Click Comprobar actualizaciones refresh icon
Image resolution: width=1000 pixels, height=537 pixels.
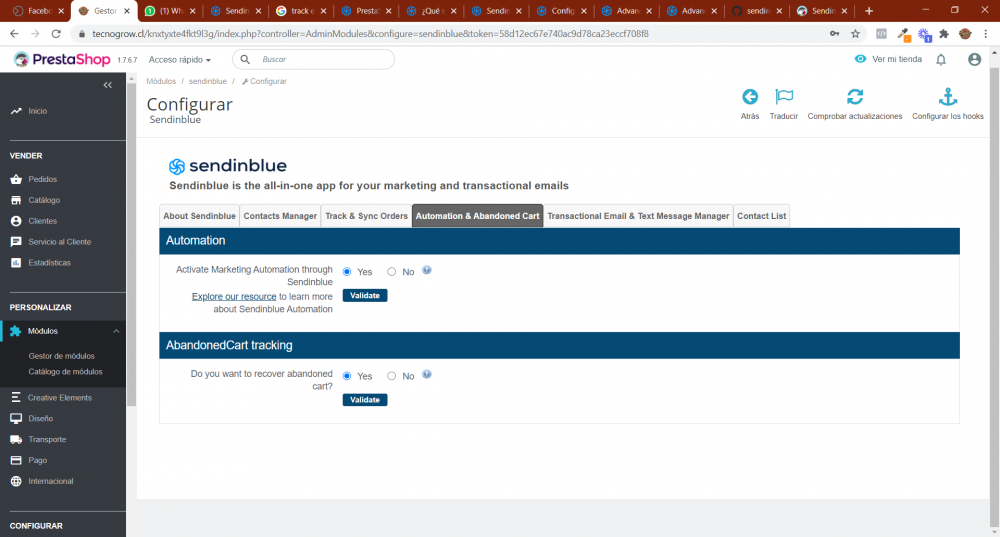[855, 97]
